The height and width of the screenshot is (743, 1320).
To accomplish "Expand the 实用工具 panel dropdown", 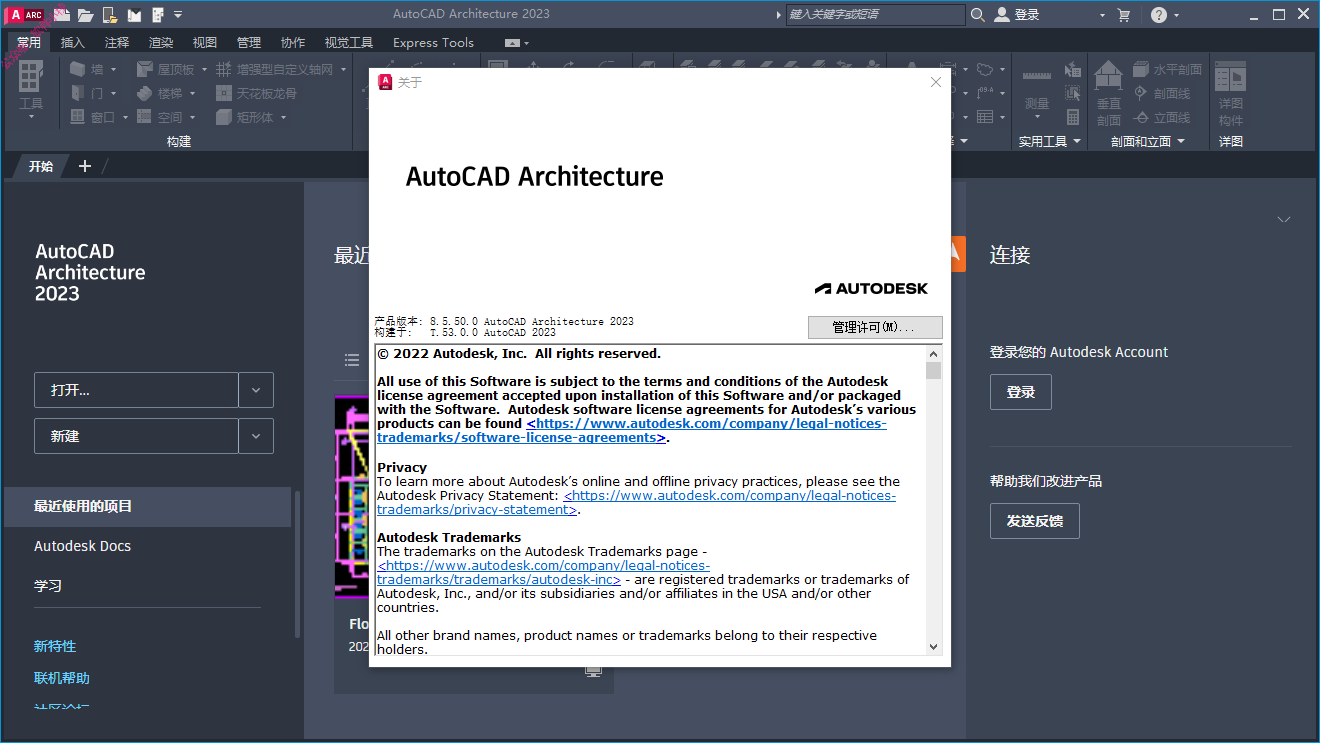I will click(x=1077, y=141).
